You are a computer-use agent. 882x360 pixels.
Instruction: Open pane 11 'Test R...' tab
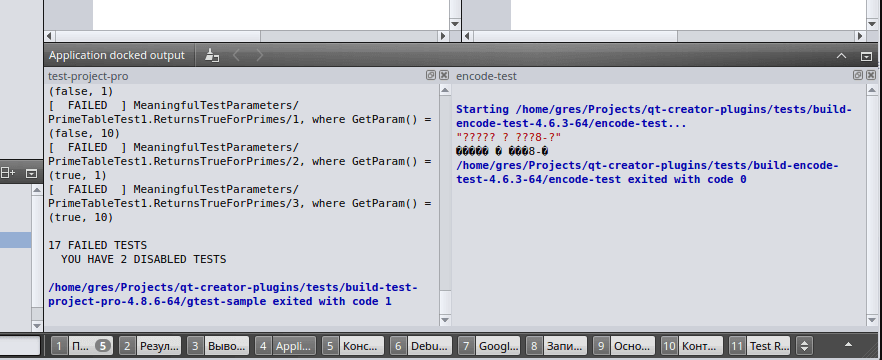(760, 345)
